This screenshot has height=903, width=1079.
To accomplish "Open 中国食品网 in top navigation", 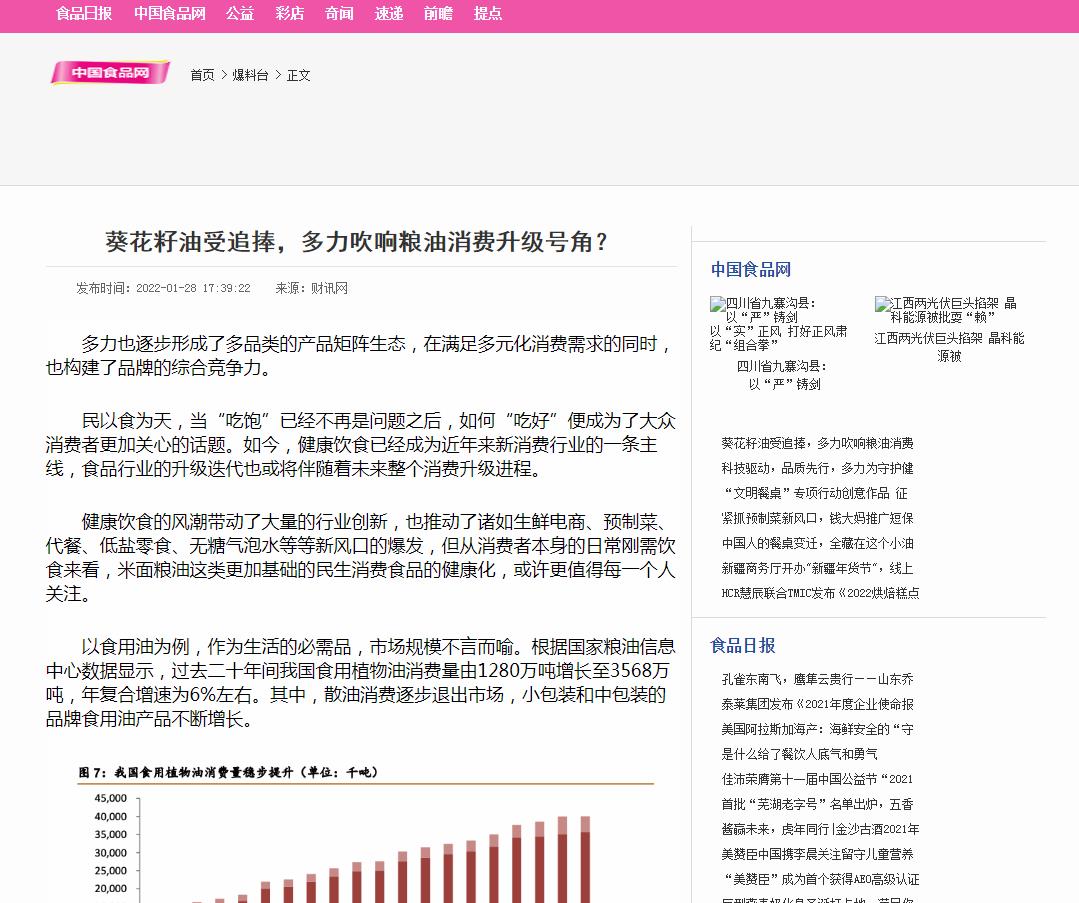I will click(x=169, y=13).
